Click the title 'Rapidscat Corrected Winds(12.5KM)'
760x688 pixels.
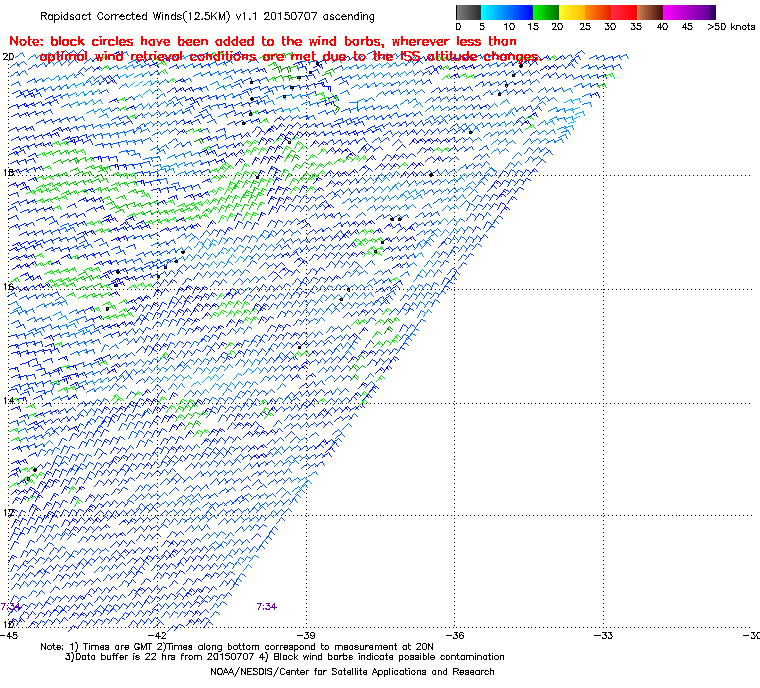(135, 16)
